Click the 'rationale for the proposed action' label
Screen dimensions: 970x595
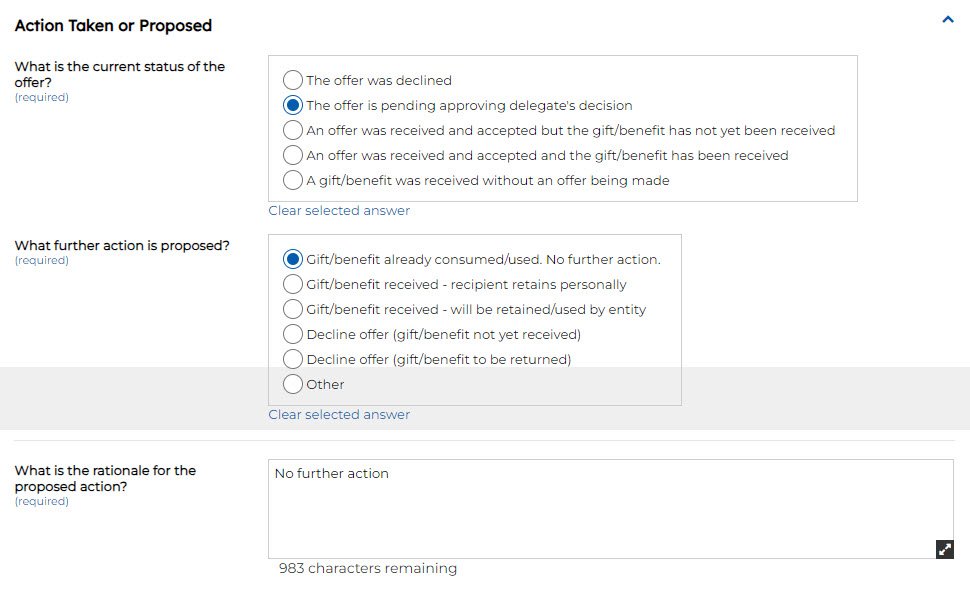[x=105, y=478]
